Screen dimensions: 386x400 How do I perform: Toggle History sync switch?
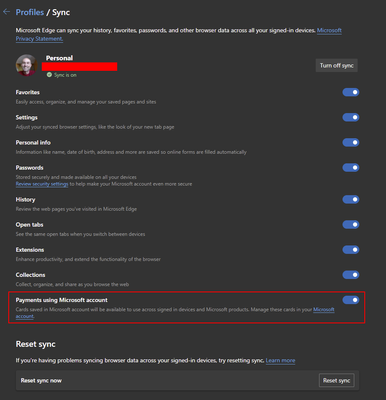coord(351,199)
